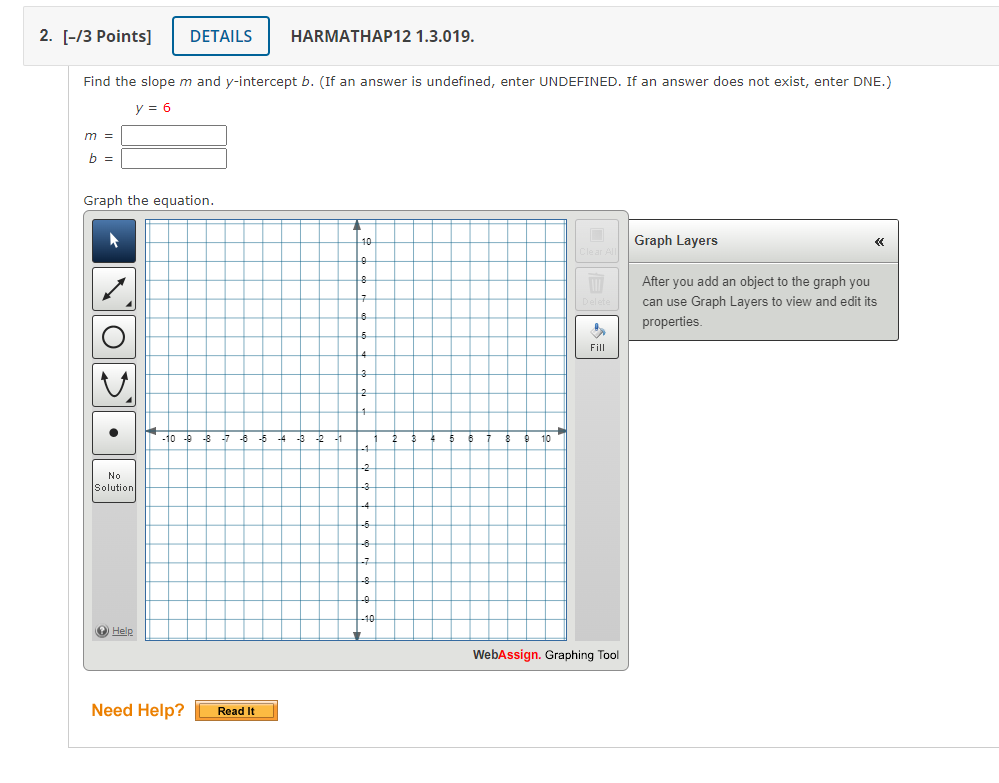Expand the parabola tool variant options

pos(128,399)
